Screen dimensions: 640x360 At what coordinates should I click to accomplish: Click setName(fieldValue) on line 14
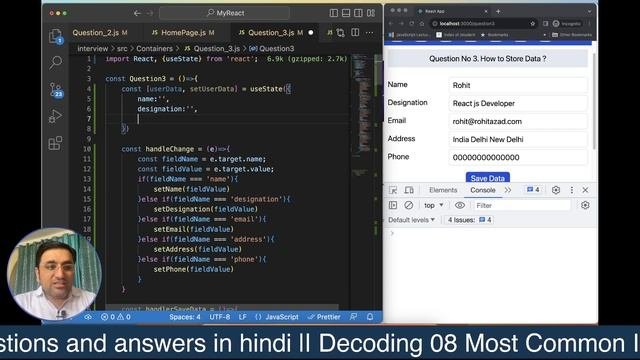[x=191, y=189]
